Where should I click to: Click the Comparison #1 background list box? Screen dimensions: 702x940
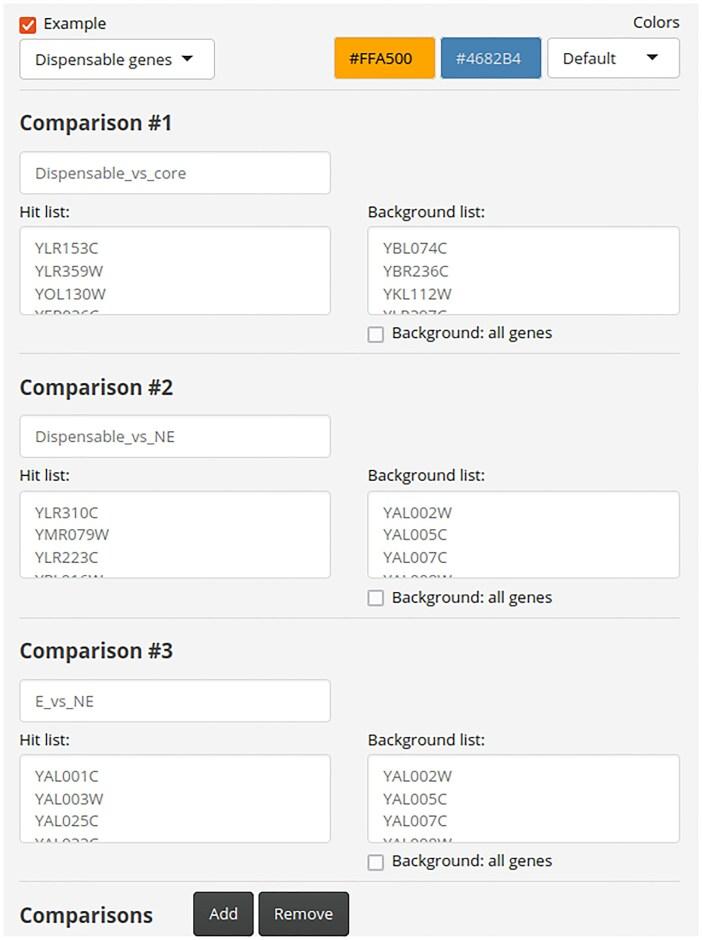point(523,271)
